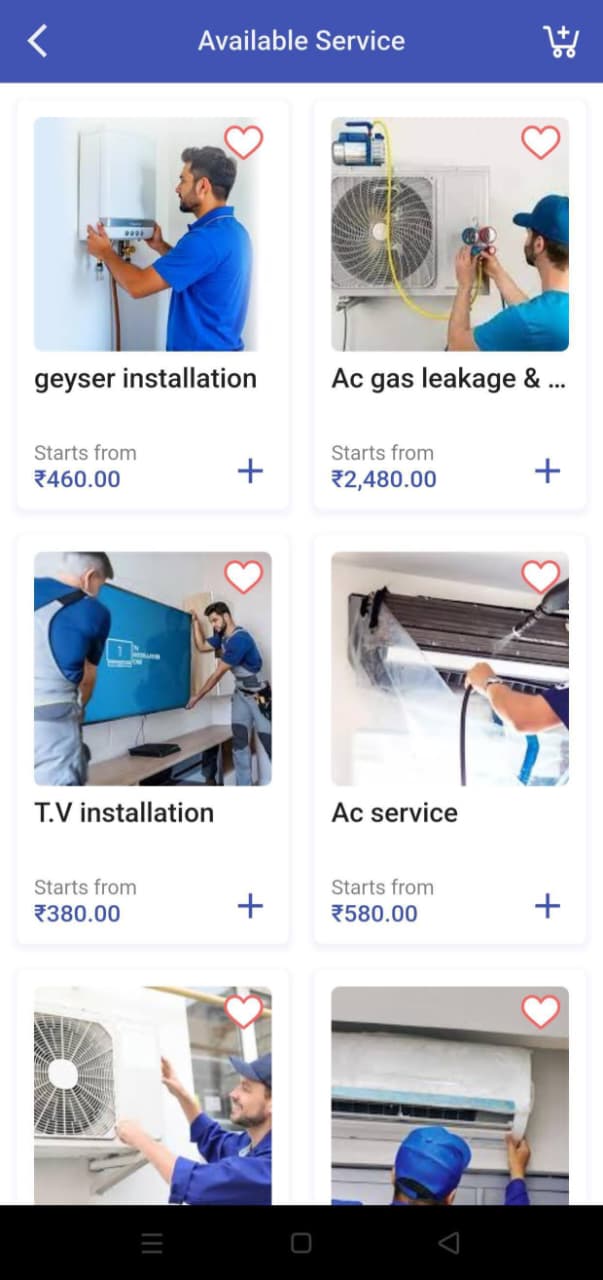Add geyser installation with the plus icon
603x1280 pixels.
tap(250, 470)
